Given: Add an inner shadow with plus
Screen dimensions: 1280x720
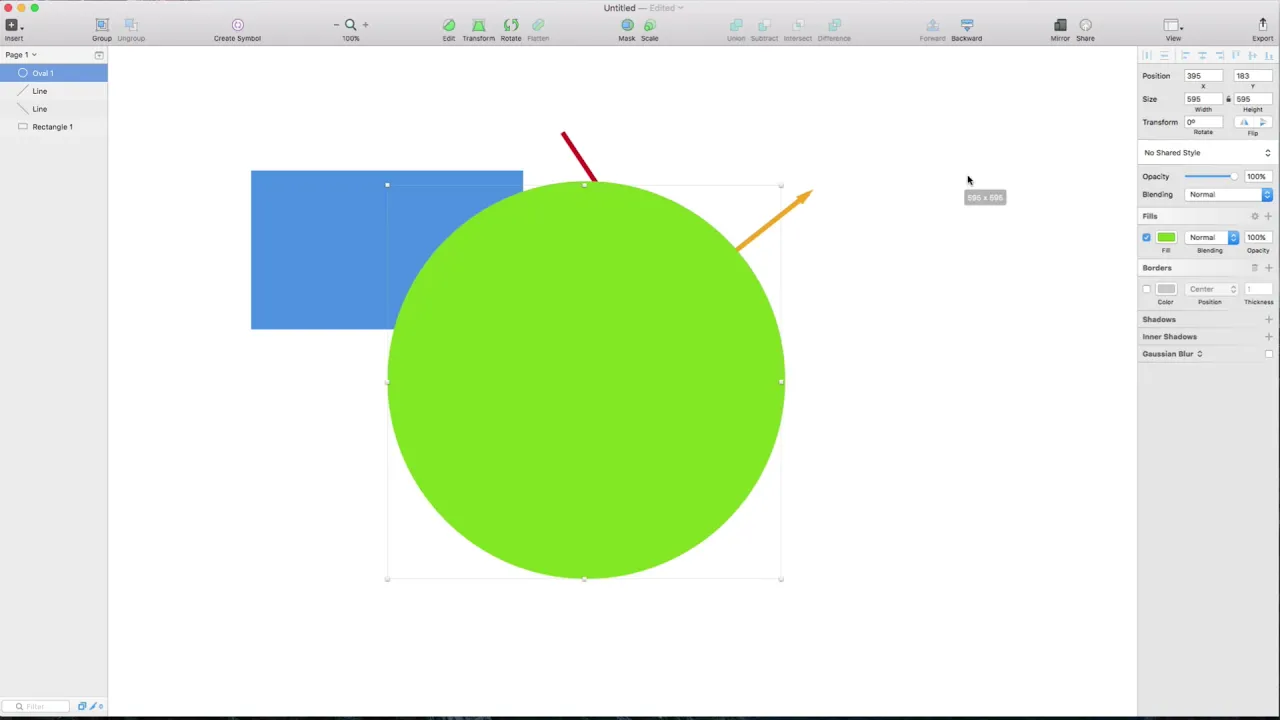Looking at the screenshot, I should pyautogui.click(x=1268, y=337).
